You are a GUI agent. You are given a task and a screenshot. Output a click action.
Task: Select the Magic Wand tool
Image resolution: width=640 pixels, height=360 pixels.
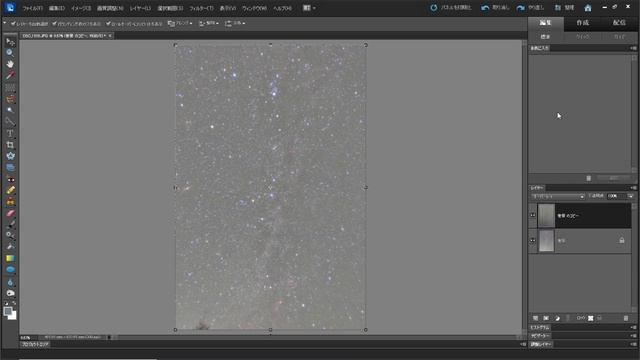10,110
